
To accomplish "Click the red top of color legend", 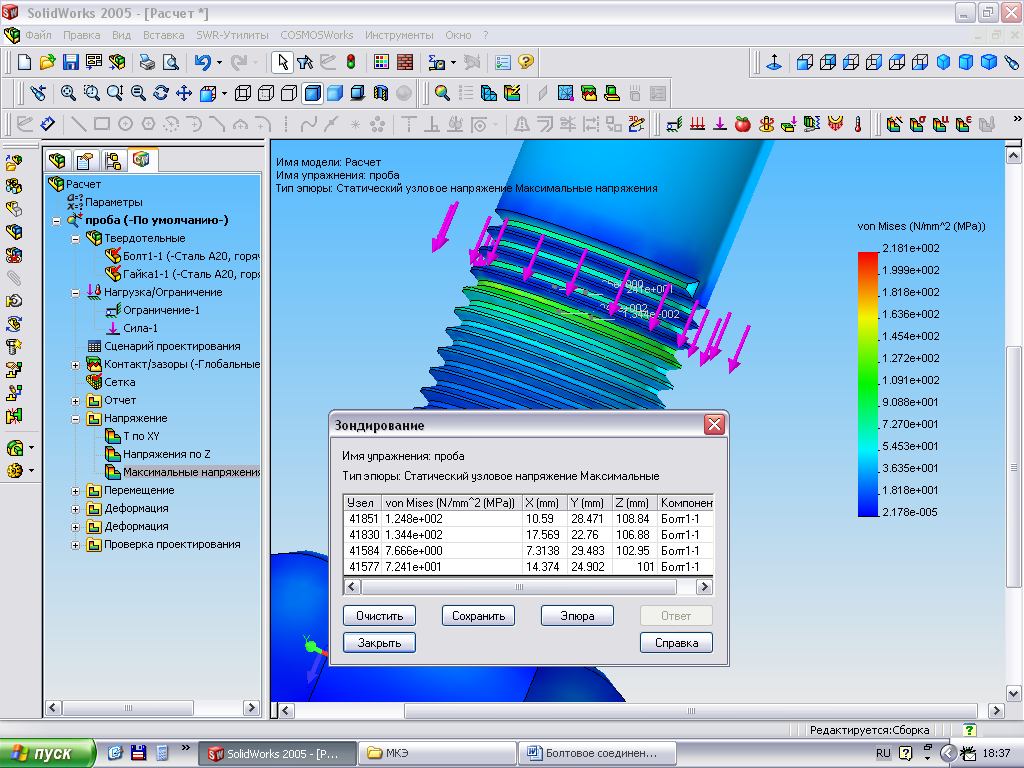I will (868, 258).
